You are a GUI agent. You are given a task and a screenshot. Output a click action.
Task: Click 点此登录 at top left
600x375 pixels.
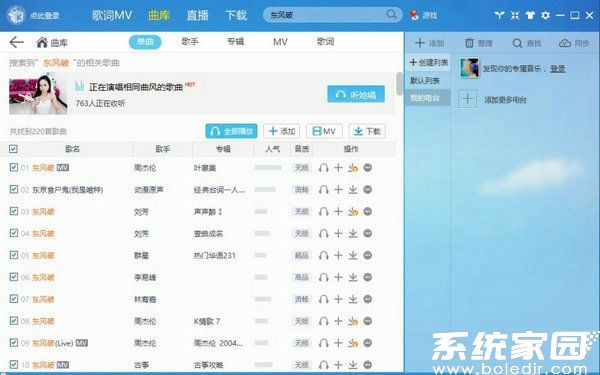point(44,16)
